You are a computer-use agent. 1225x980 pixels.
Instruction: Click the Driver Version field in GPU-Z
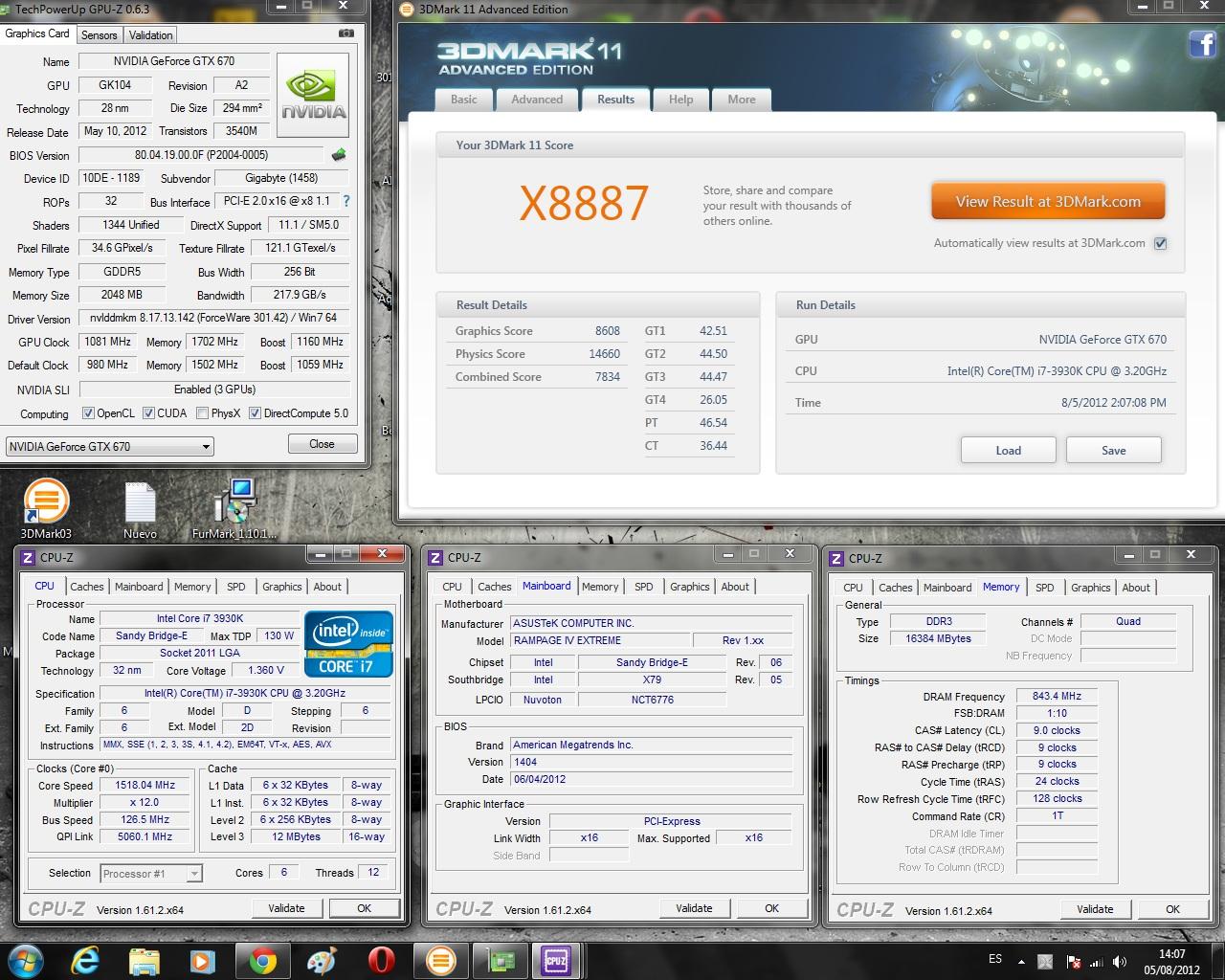pos(213,318)
